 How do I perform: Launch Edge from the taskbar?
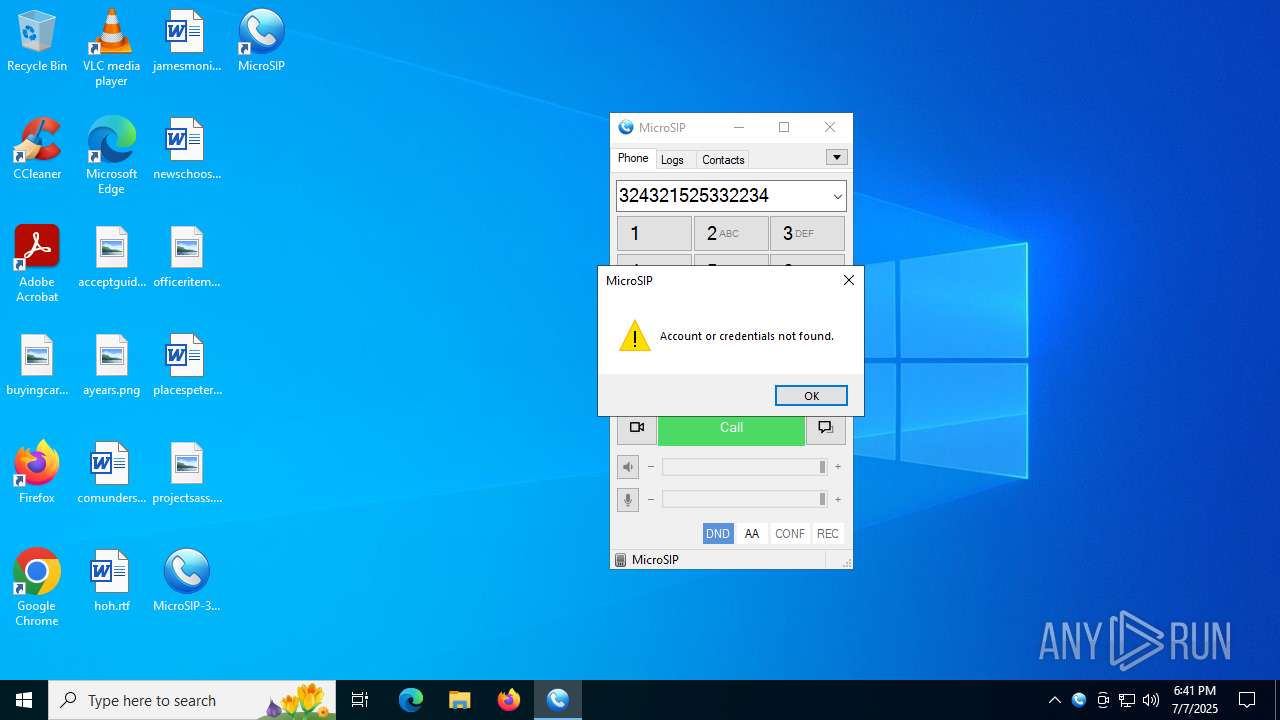(411, 700)
